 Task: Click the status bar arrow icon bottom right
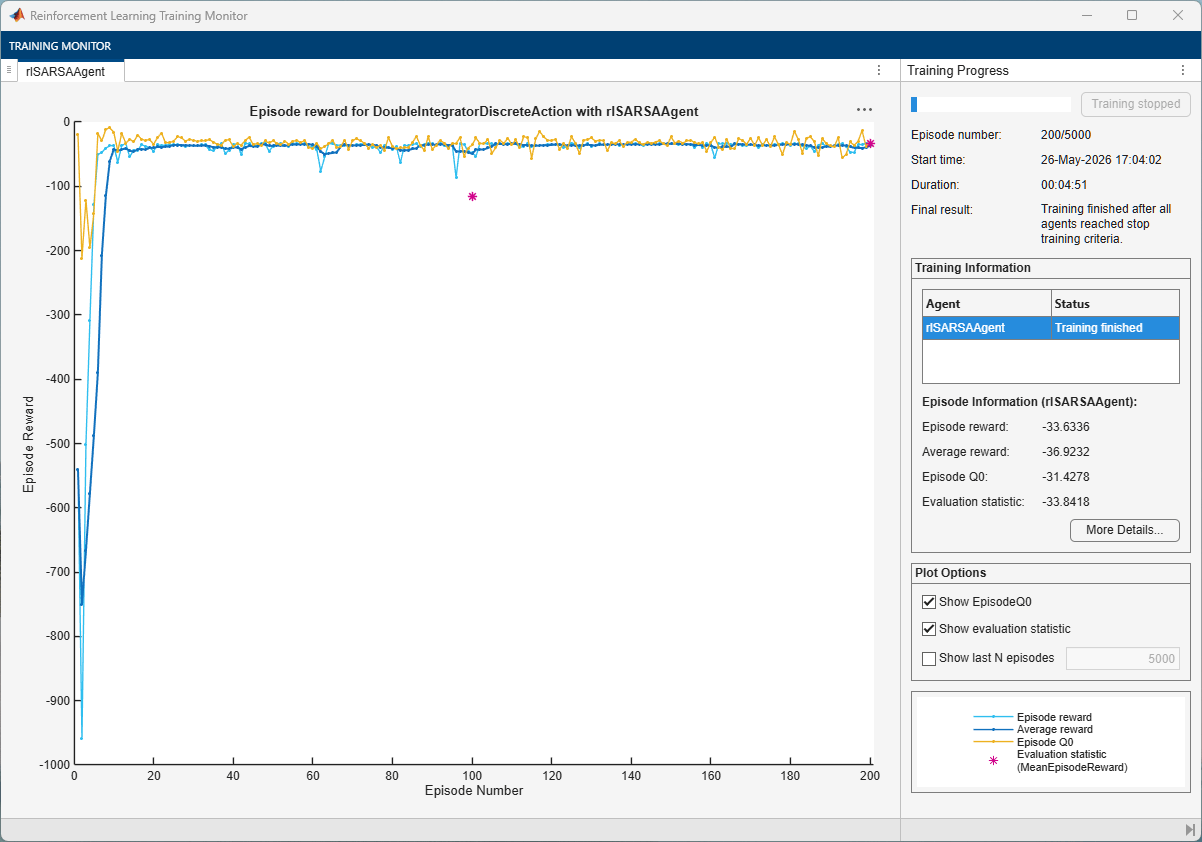[x=1190, y=830]
